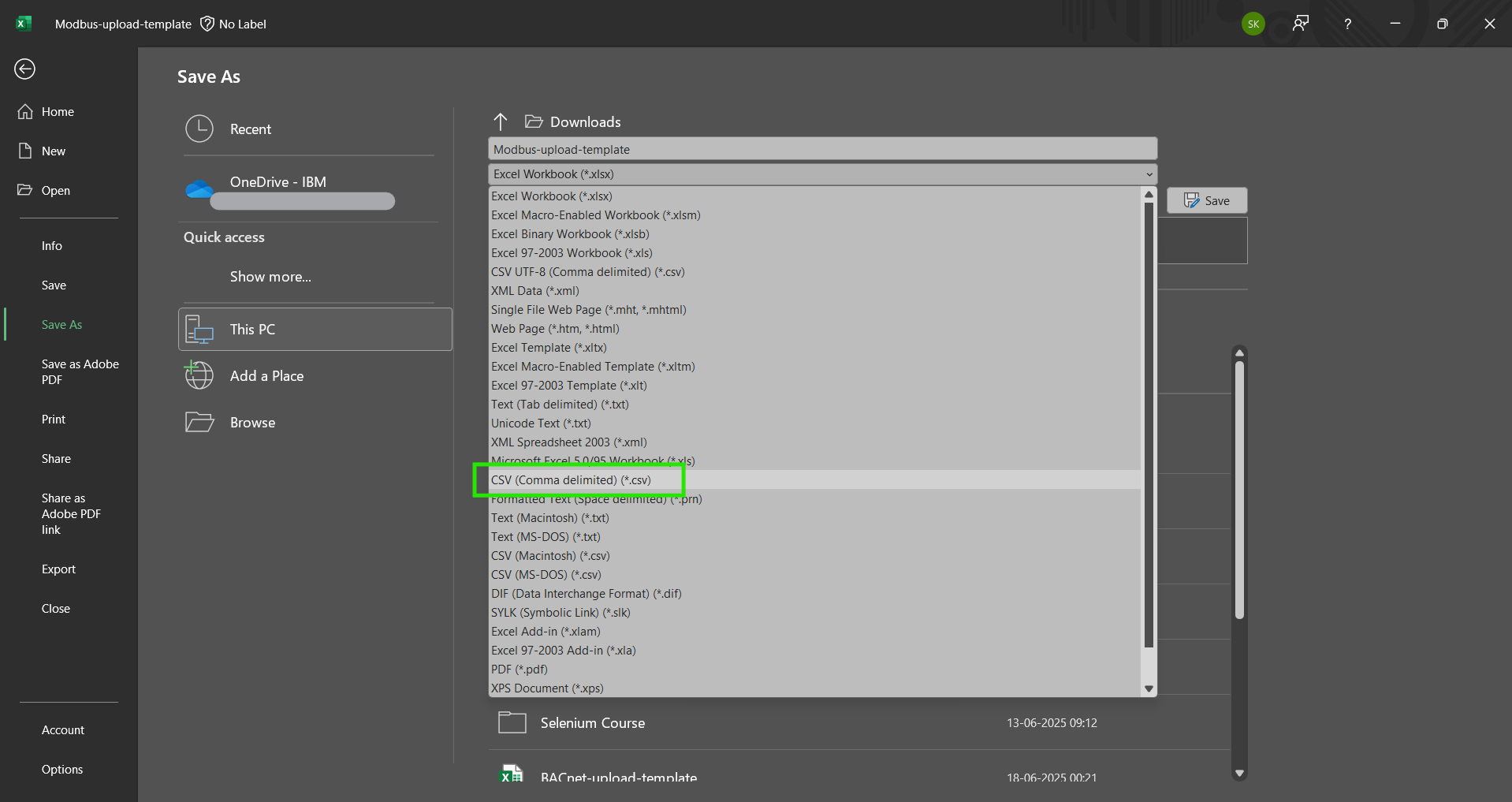Select Save in the left menu

[54, 285]
